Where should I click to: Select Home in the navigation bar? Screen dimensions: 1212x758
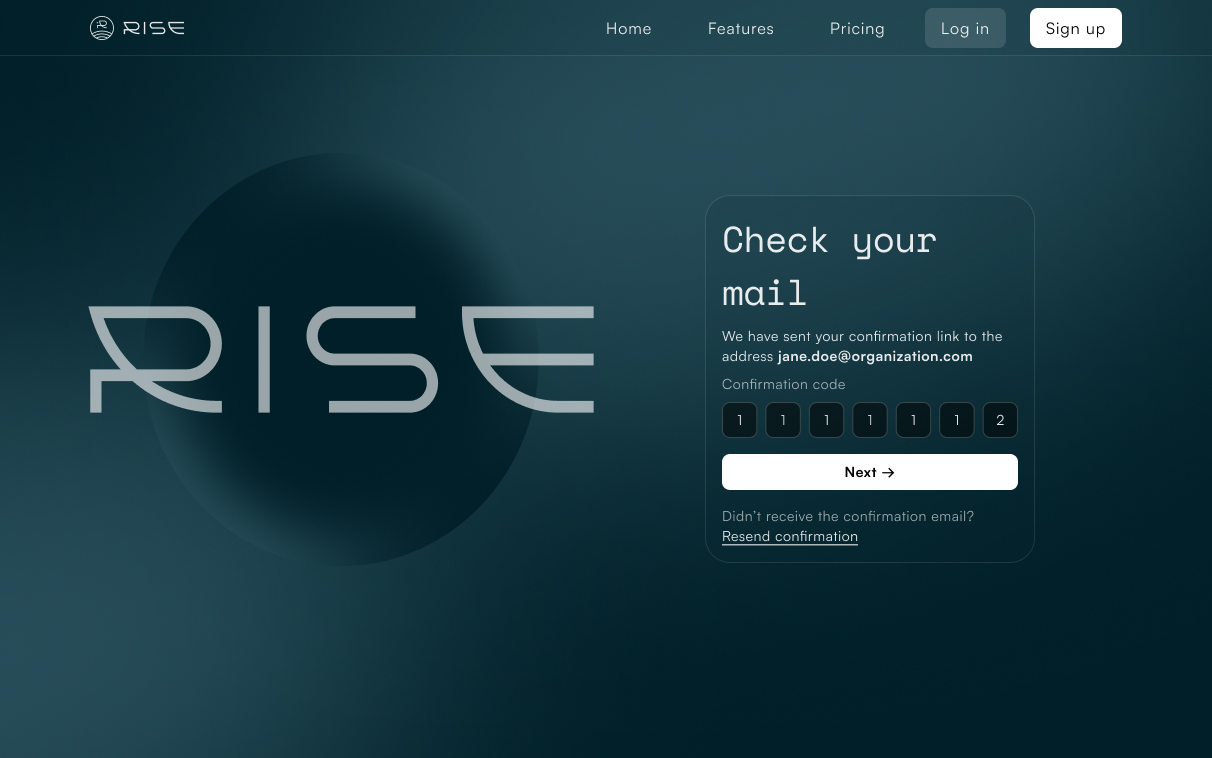[x=628, y=28]
